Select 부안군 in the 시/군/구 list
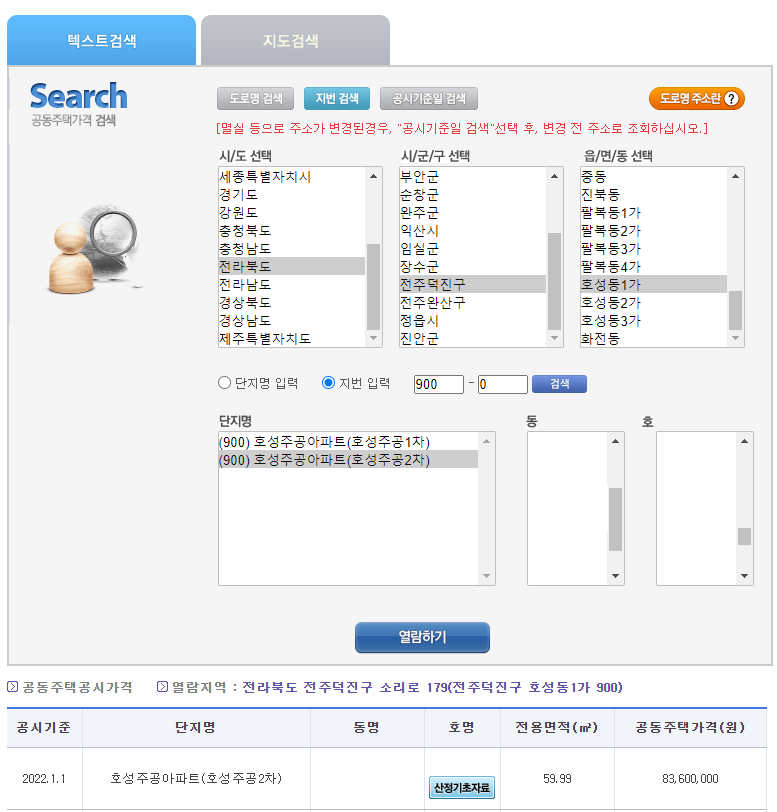777x812 pixels. pyautogui.click(x=472, y=177)
